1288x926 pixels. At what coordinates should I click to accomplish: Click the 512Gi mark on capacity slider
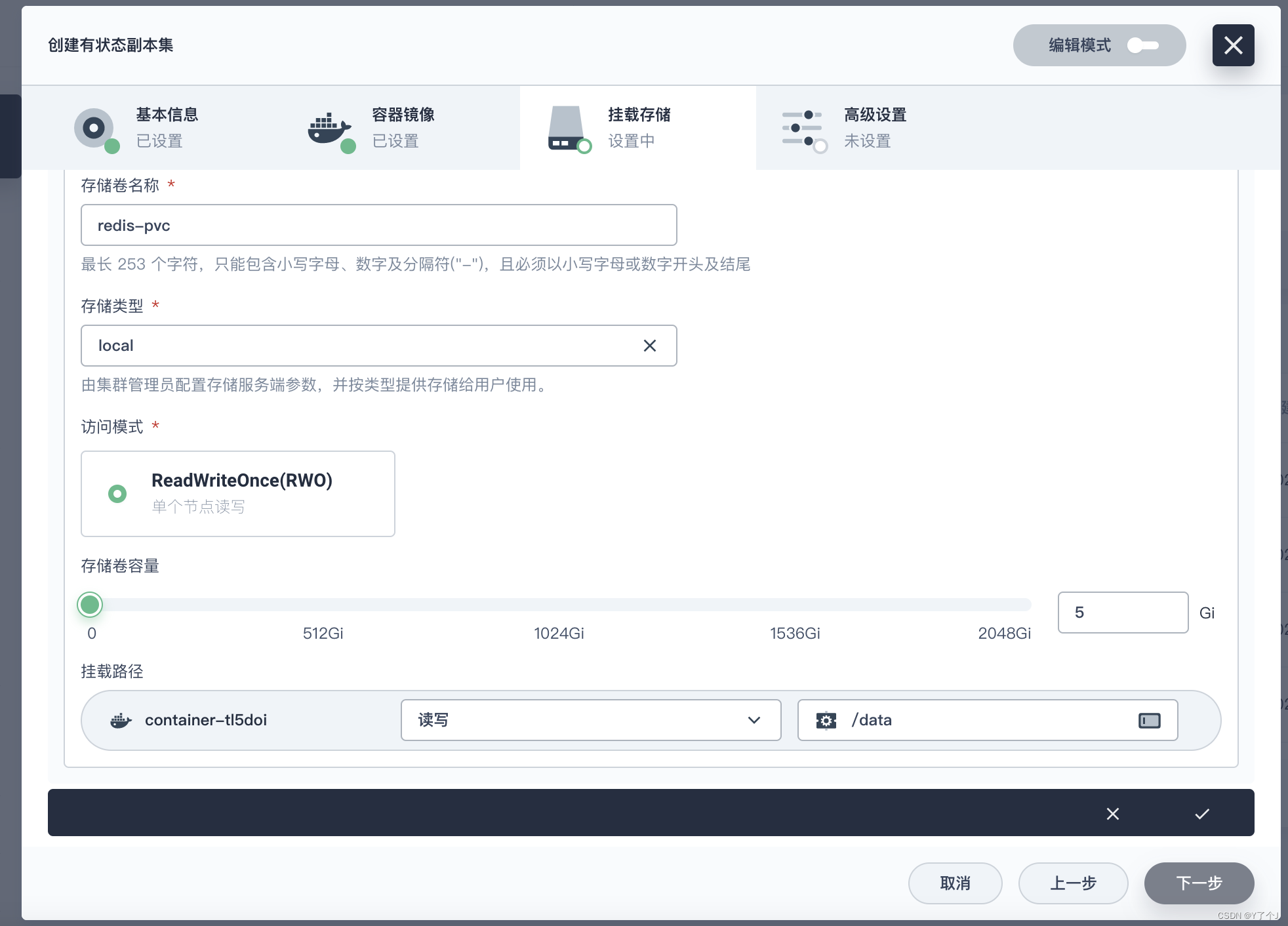(x=323, y=633)
